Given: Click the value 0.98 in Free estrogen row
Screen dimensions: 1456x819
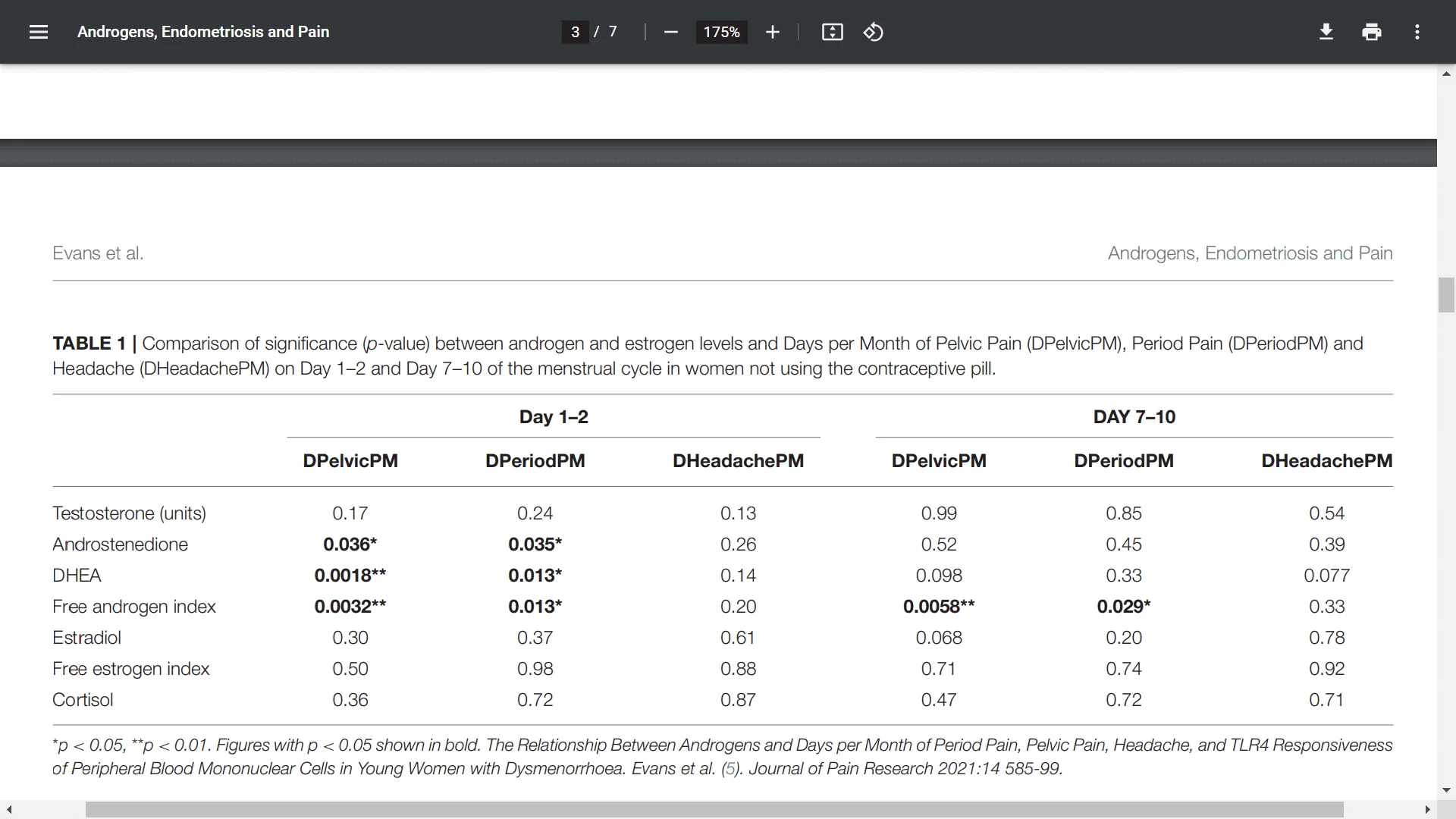Looking at the screenshot, I should pos(535,669).
